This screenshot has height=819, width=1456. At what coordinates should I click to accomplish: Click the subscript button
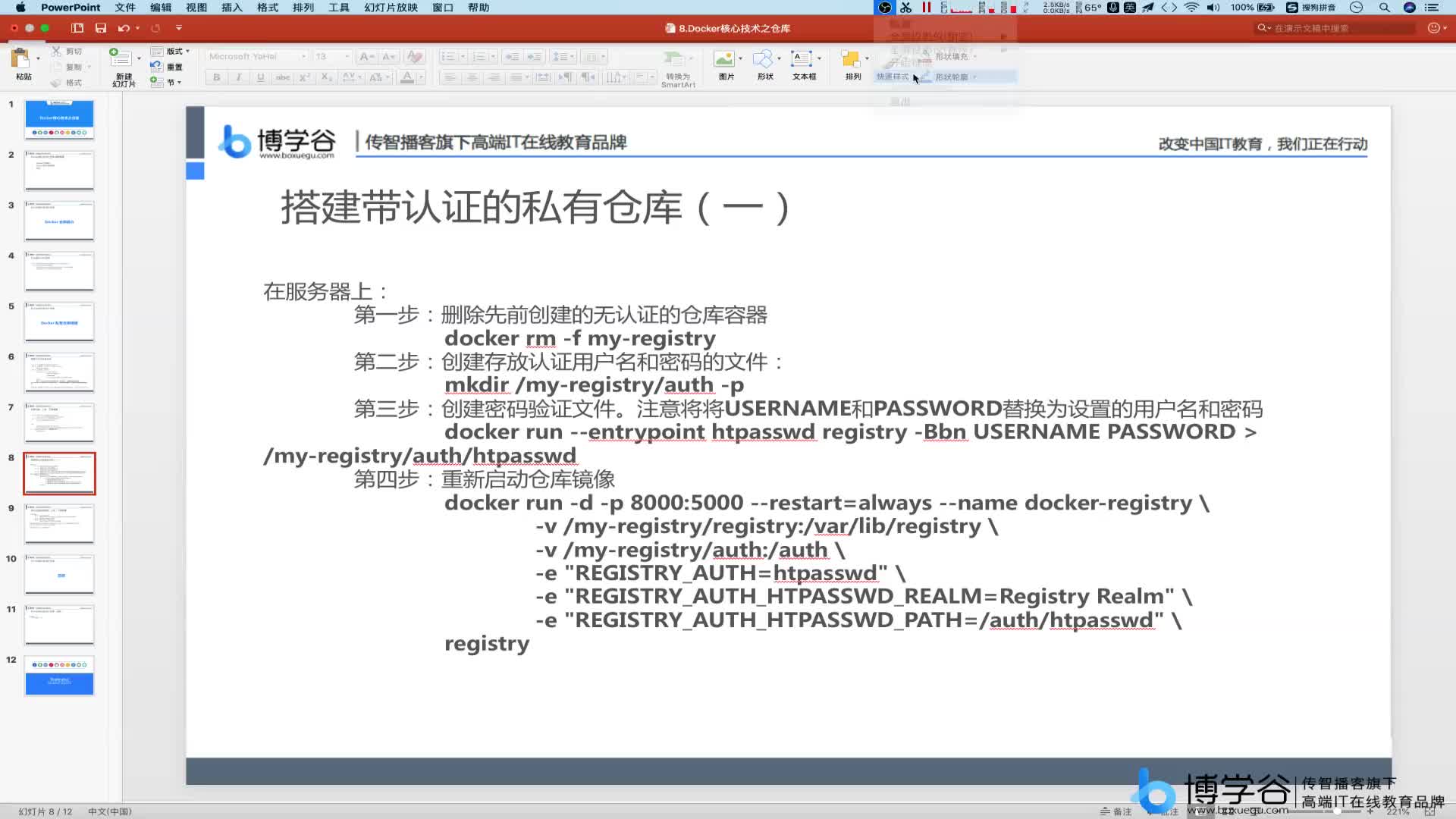[326, 77]
